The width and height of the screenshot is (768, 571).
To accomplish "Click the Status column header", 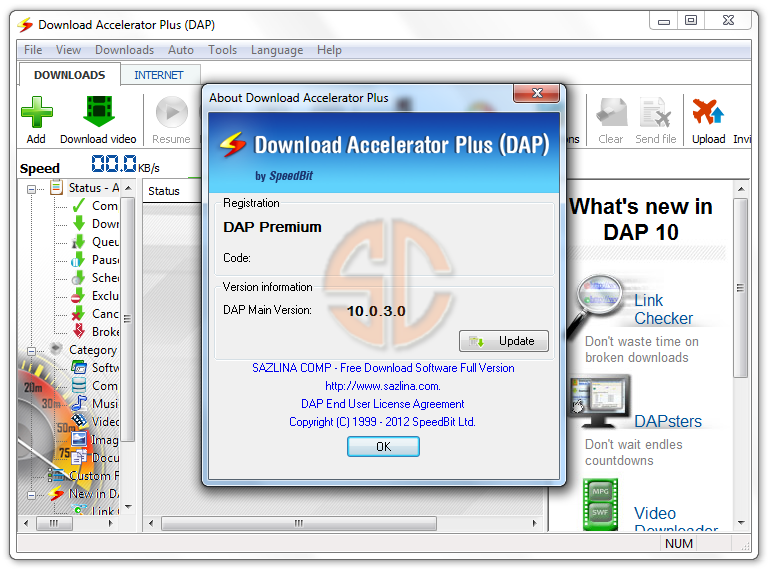I will point(171,191).
